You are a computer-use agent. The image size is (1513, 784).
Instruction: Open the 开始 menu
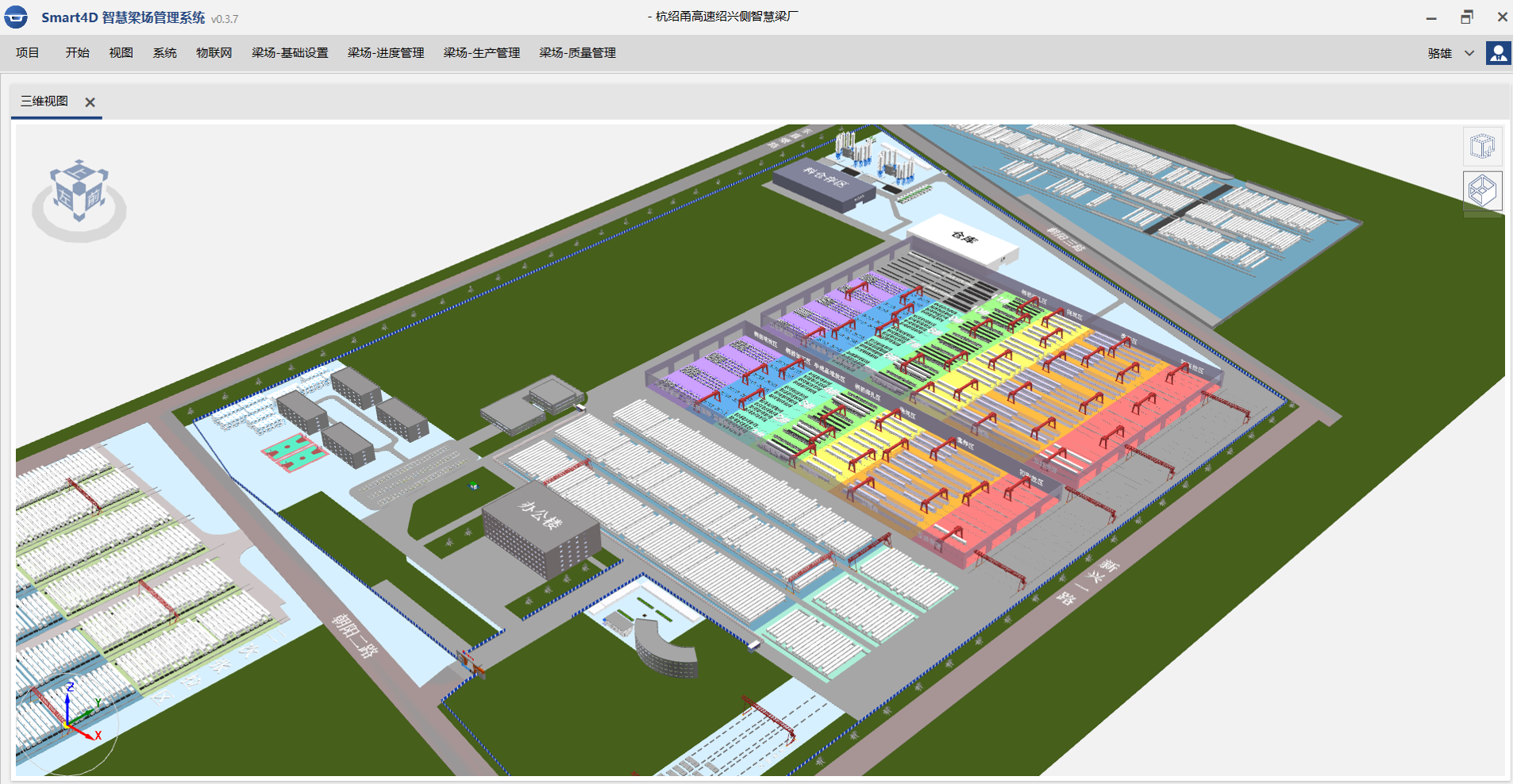coord(77,53)
